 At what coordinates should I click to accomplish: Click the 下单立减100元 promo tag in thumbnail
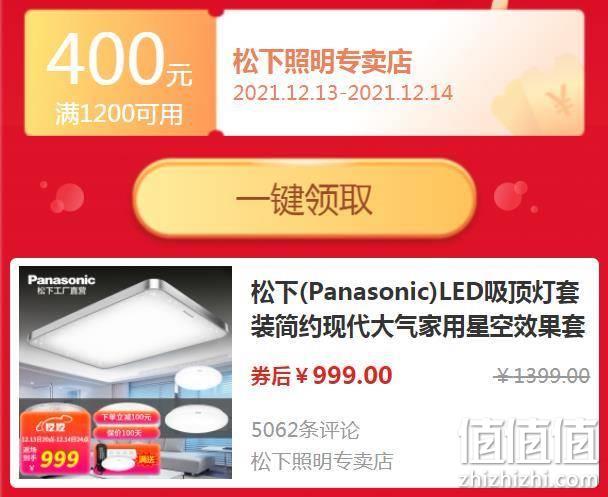click(126, 417)
